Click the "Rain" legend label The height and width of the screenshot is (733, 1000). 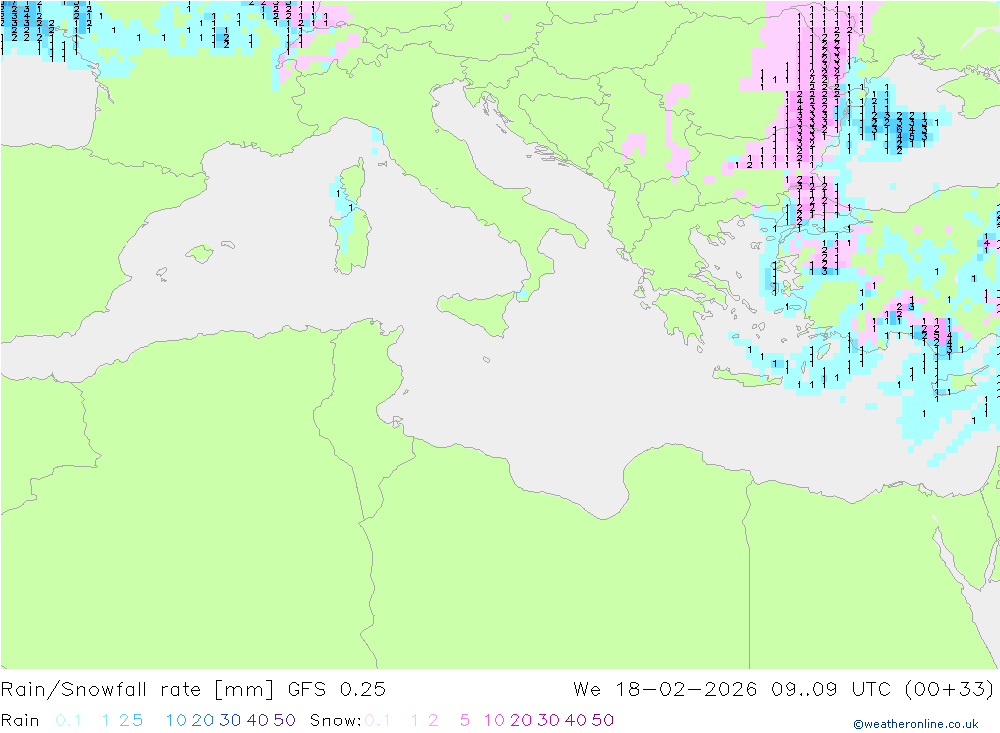tap(20, 720)
